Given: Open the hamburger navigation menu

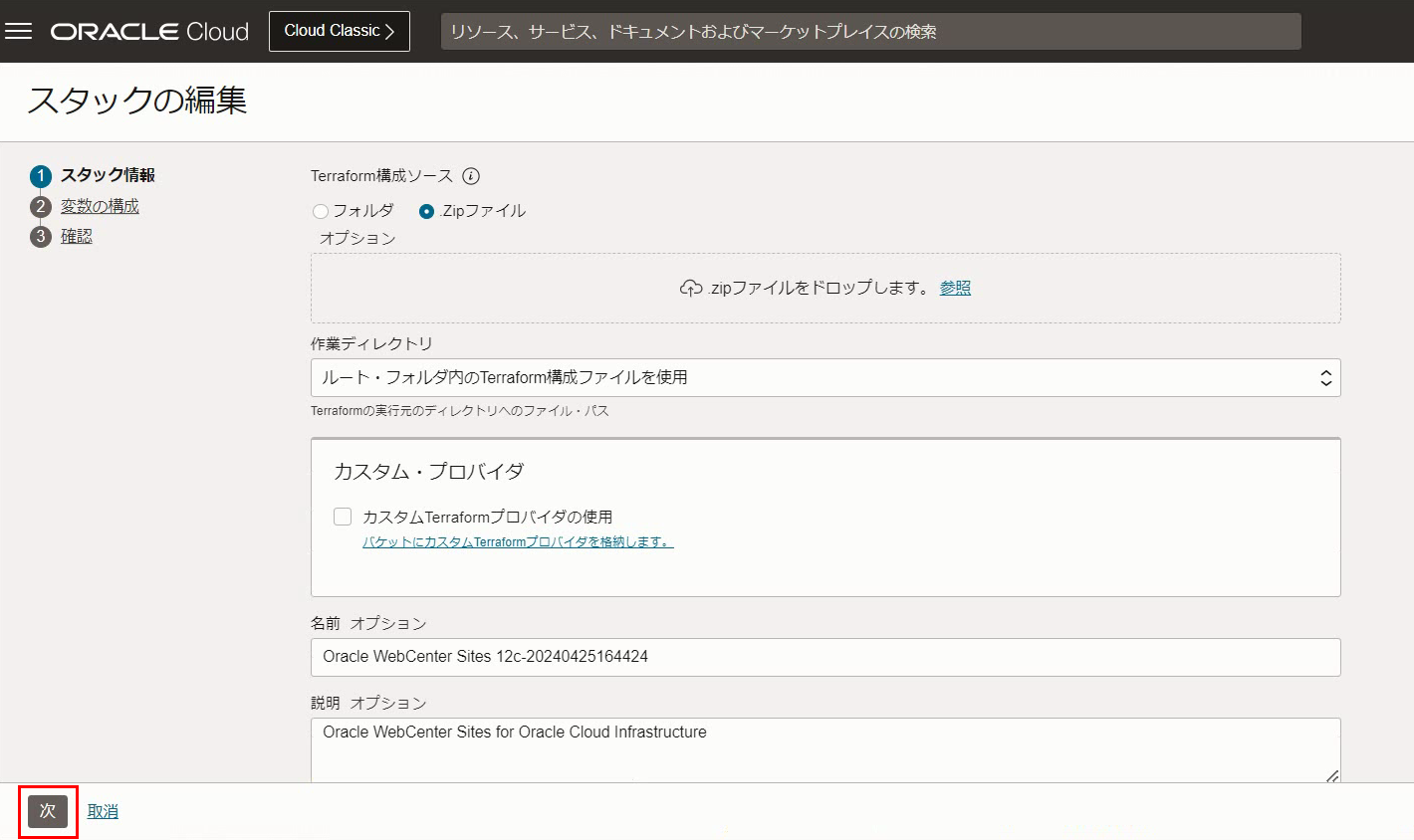Looking at the screenshot, I should [19, 31].
